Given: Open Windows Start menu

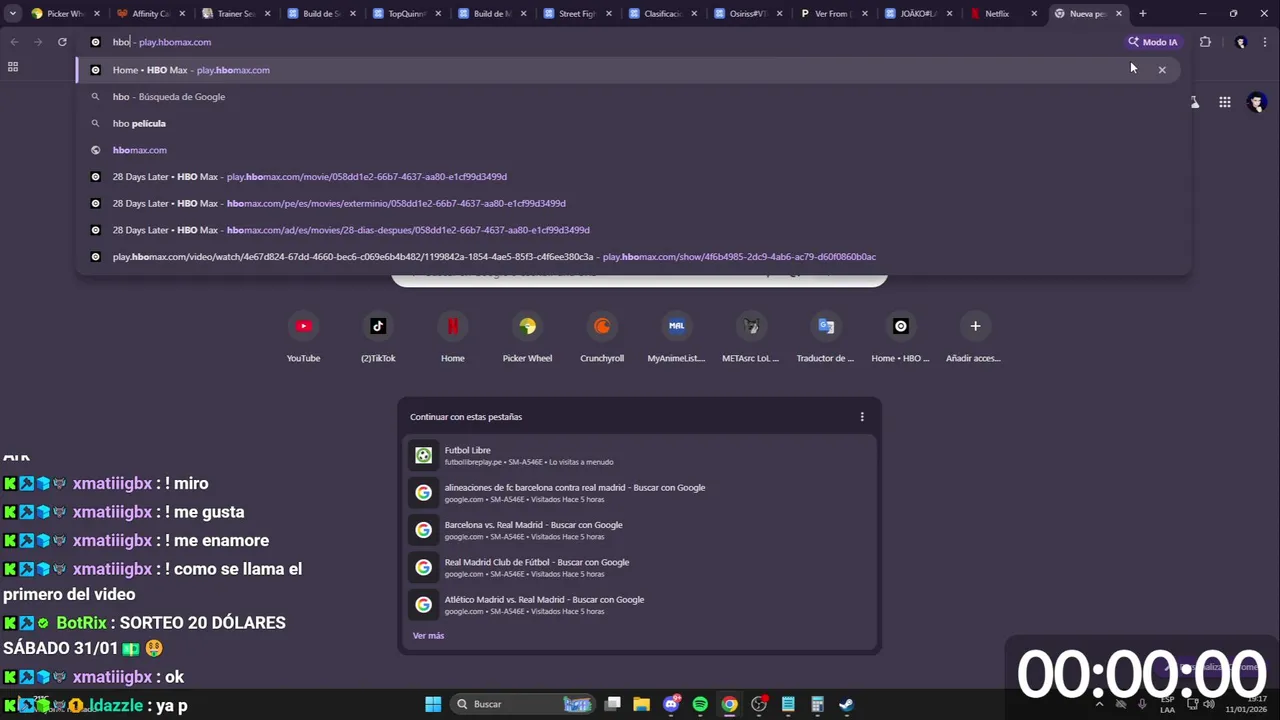Looking at the screenshot, I should tap(433, 704).
